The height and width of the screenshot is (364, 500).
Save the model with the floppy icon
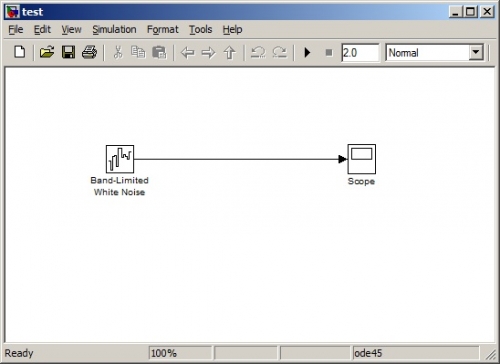tap(68, 52)
